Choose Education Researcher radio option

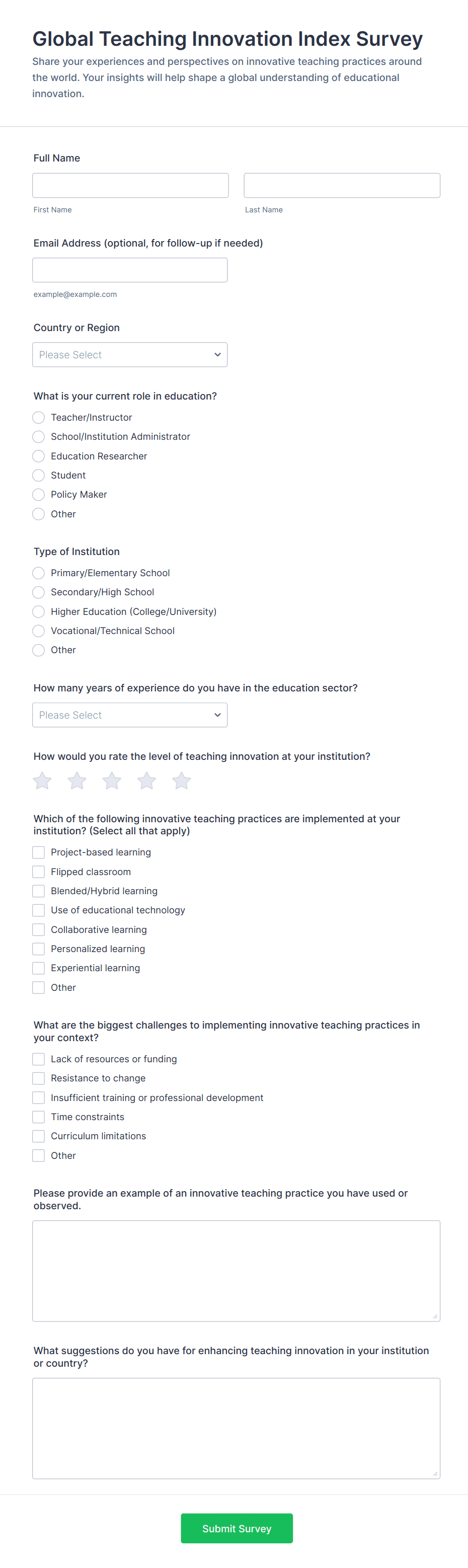[38, 456]
